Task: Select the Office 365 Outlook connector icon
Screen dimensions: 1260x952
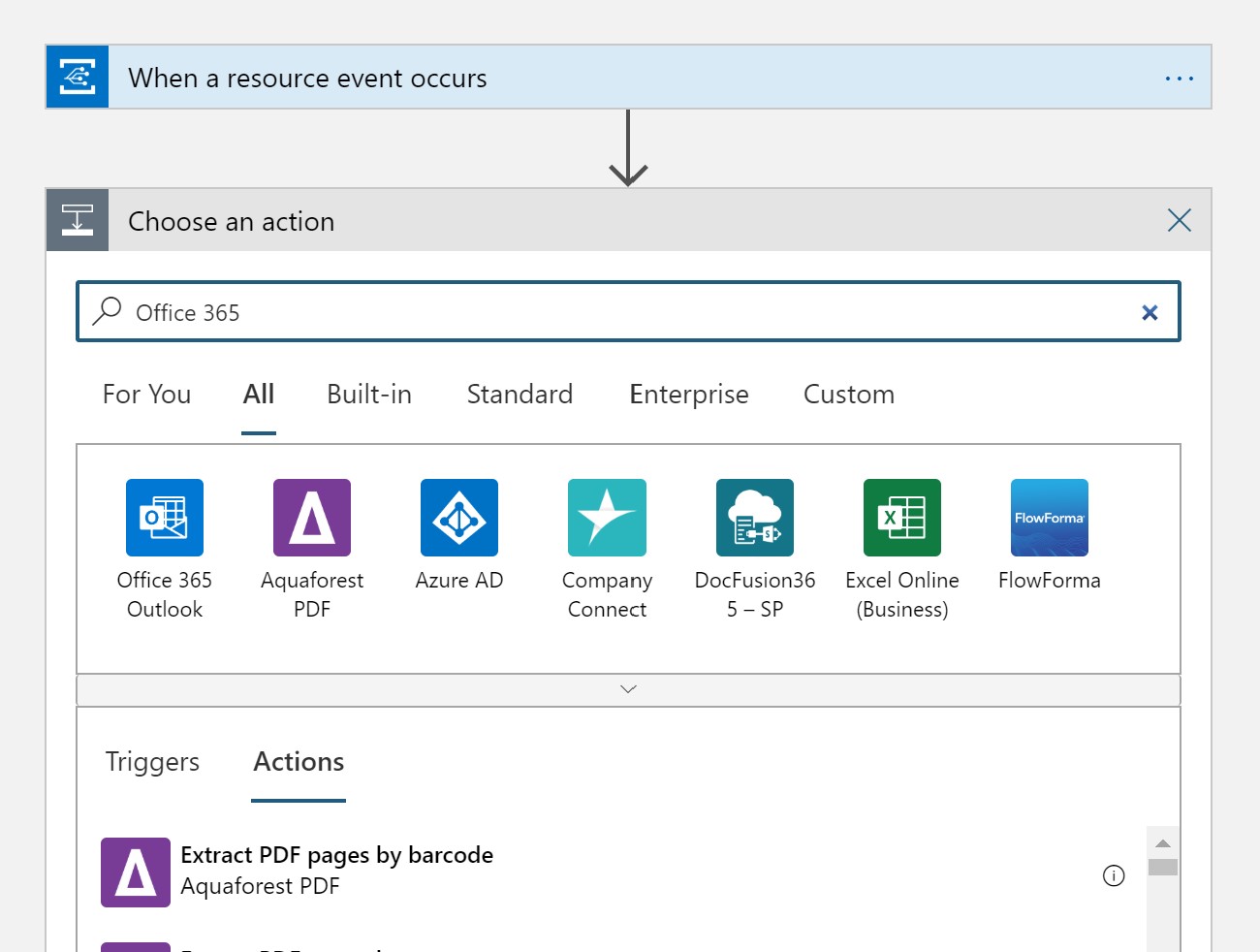Action: point(165,518)
